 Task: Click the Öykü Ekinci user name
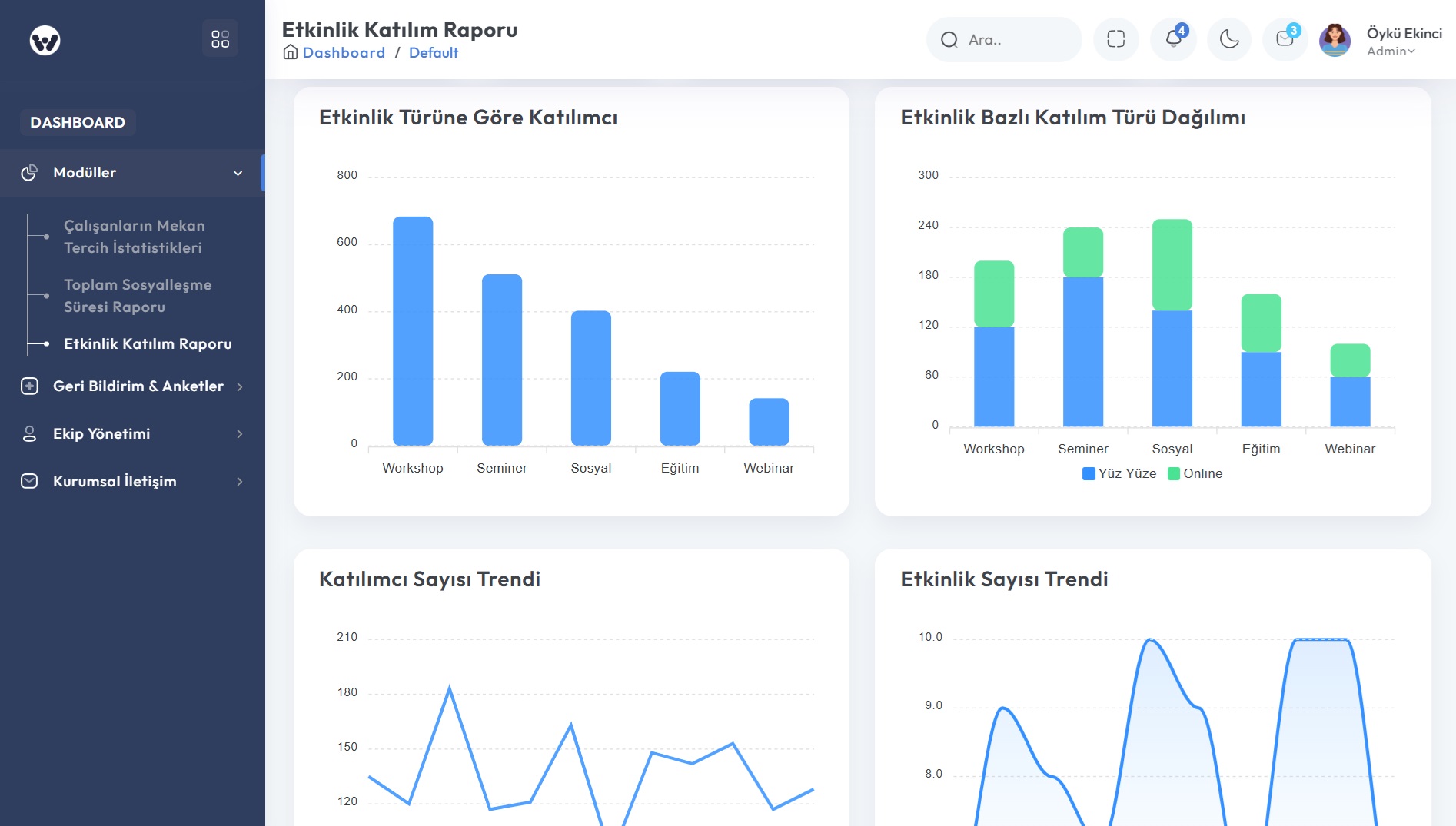[1404, 33]
